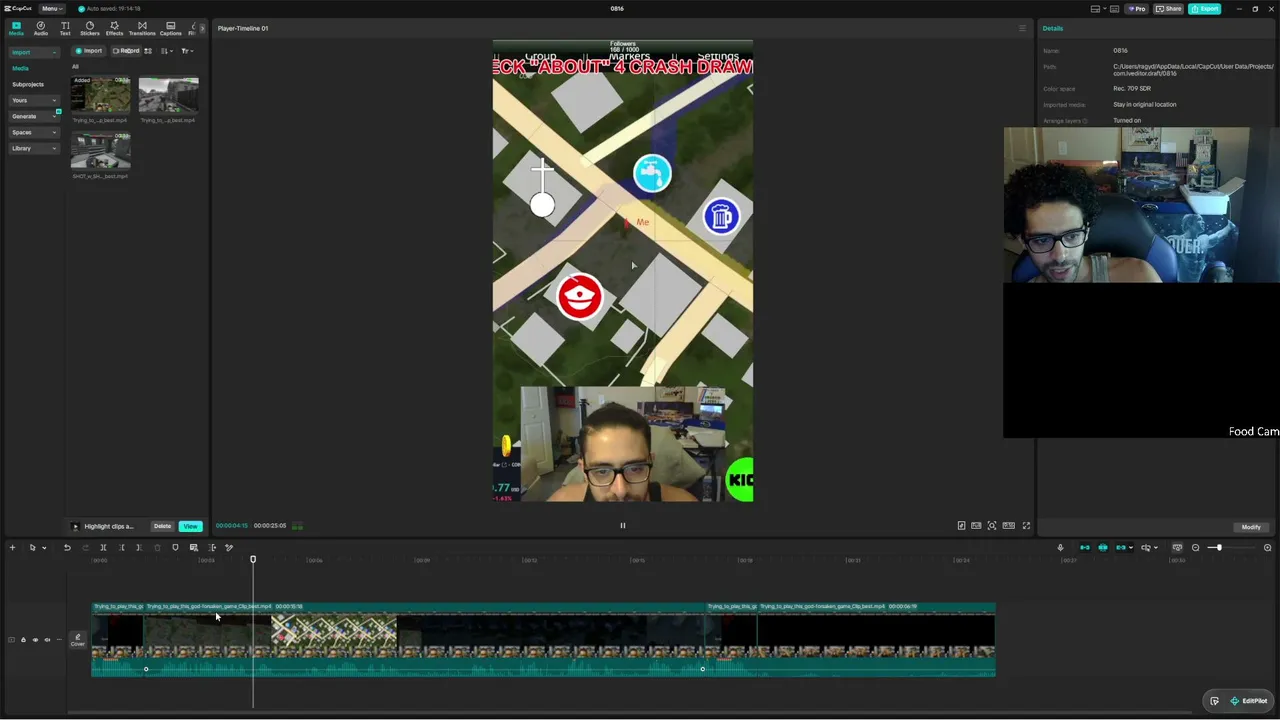
Task: Expand the Spaces section
Action: (33, 132)
